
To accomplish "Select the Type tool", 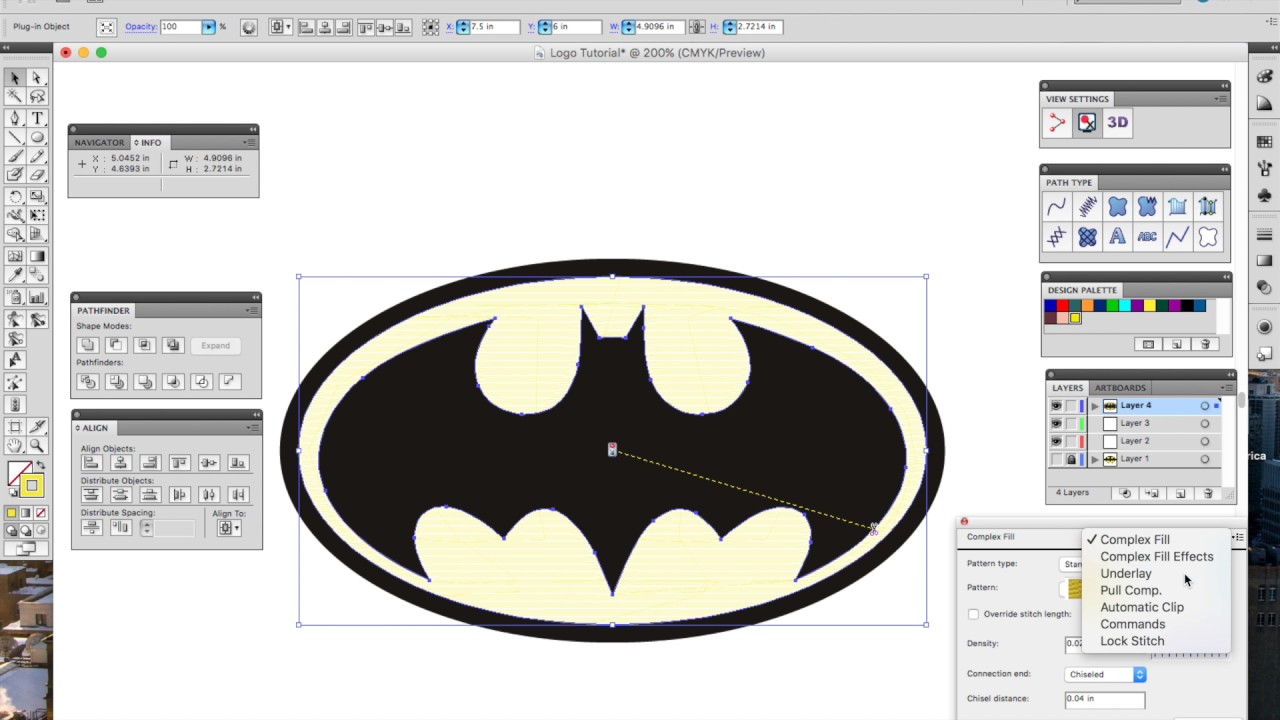I will tap(37, 117).
